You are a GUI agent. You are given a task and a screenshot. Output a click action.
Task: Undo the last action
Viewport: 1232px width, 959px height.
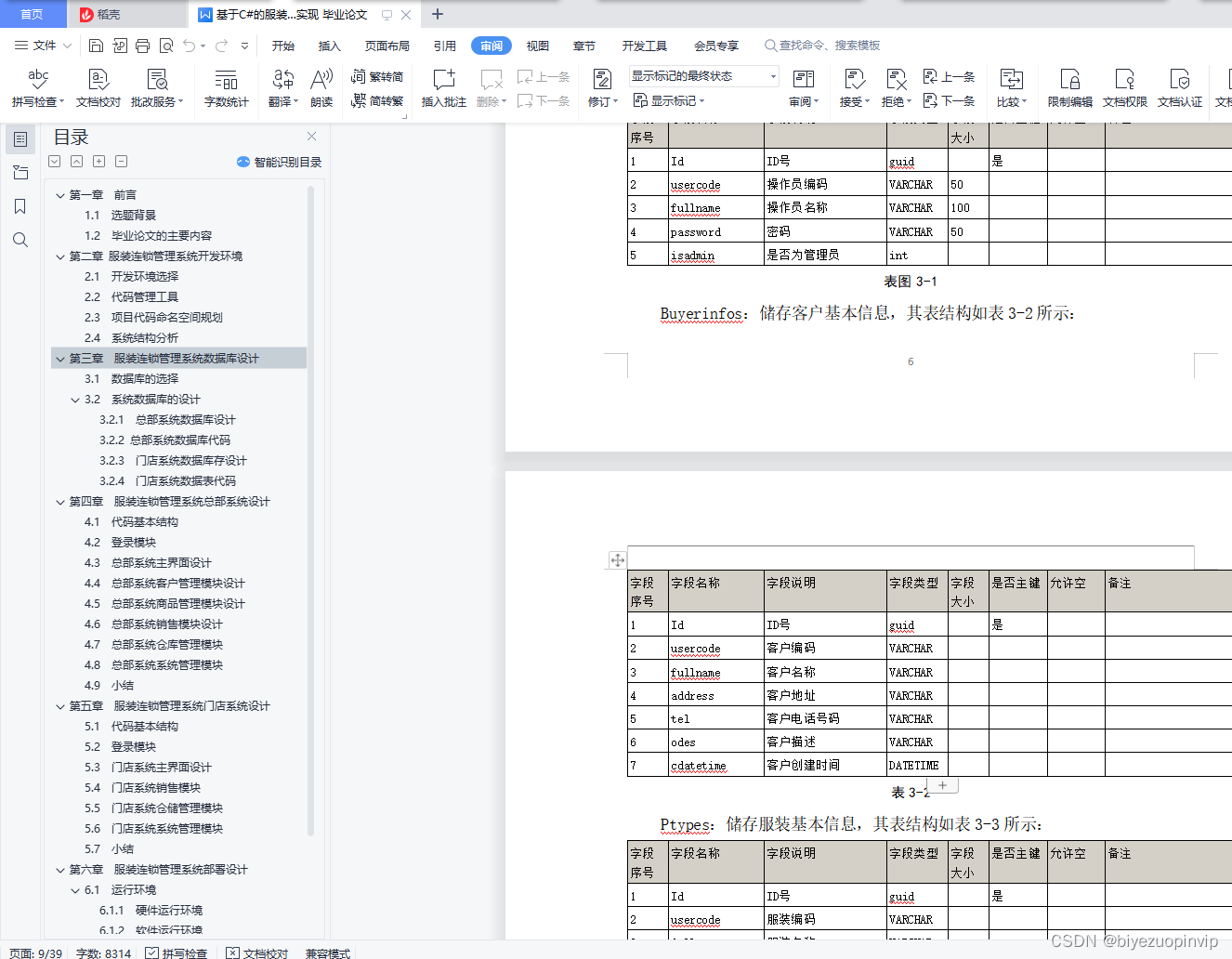190,46
